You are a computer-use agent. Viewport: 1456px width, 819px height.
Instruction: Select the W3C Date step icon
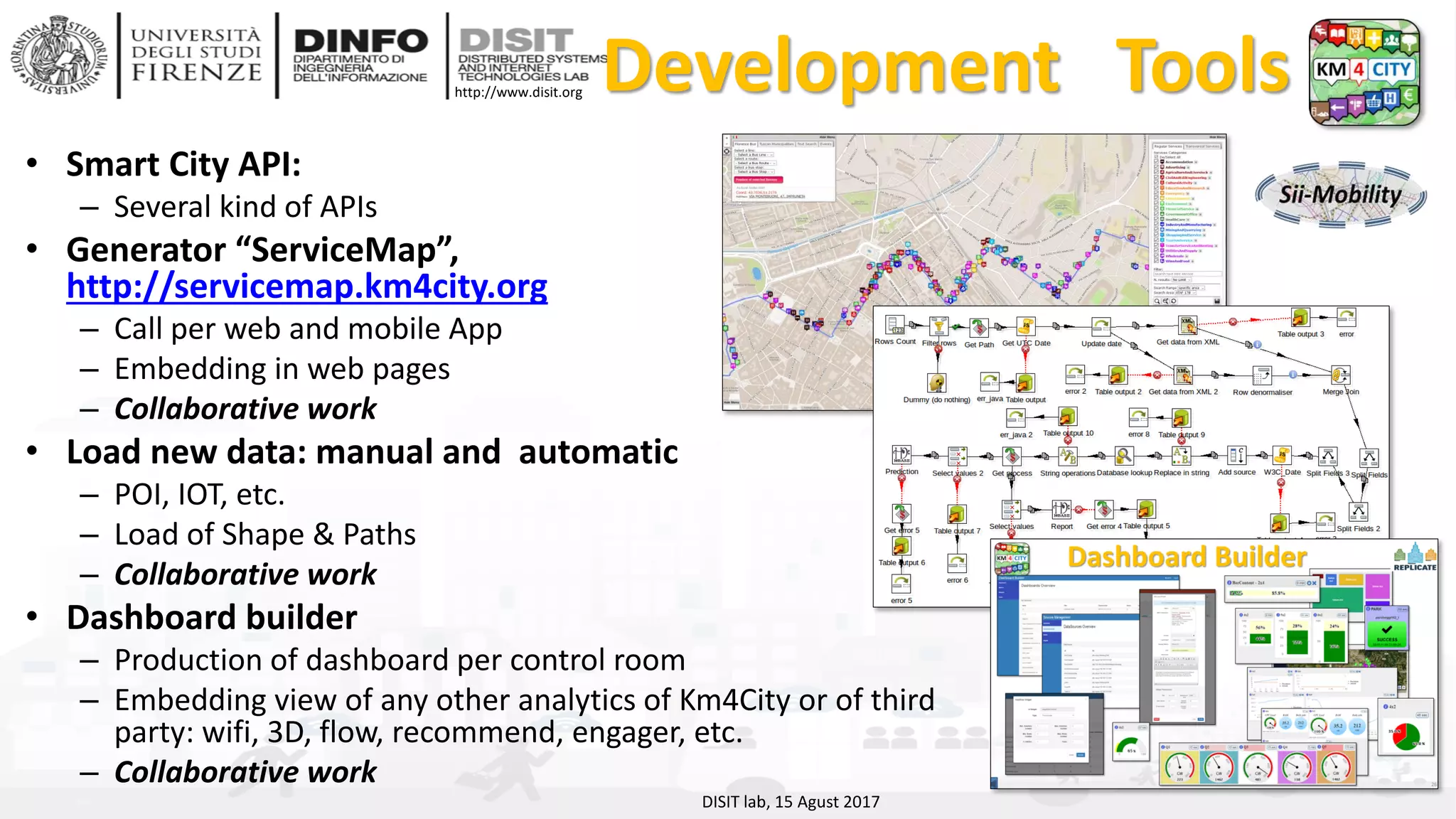[x=1282, y=456]
